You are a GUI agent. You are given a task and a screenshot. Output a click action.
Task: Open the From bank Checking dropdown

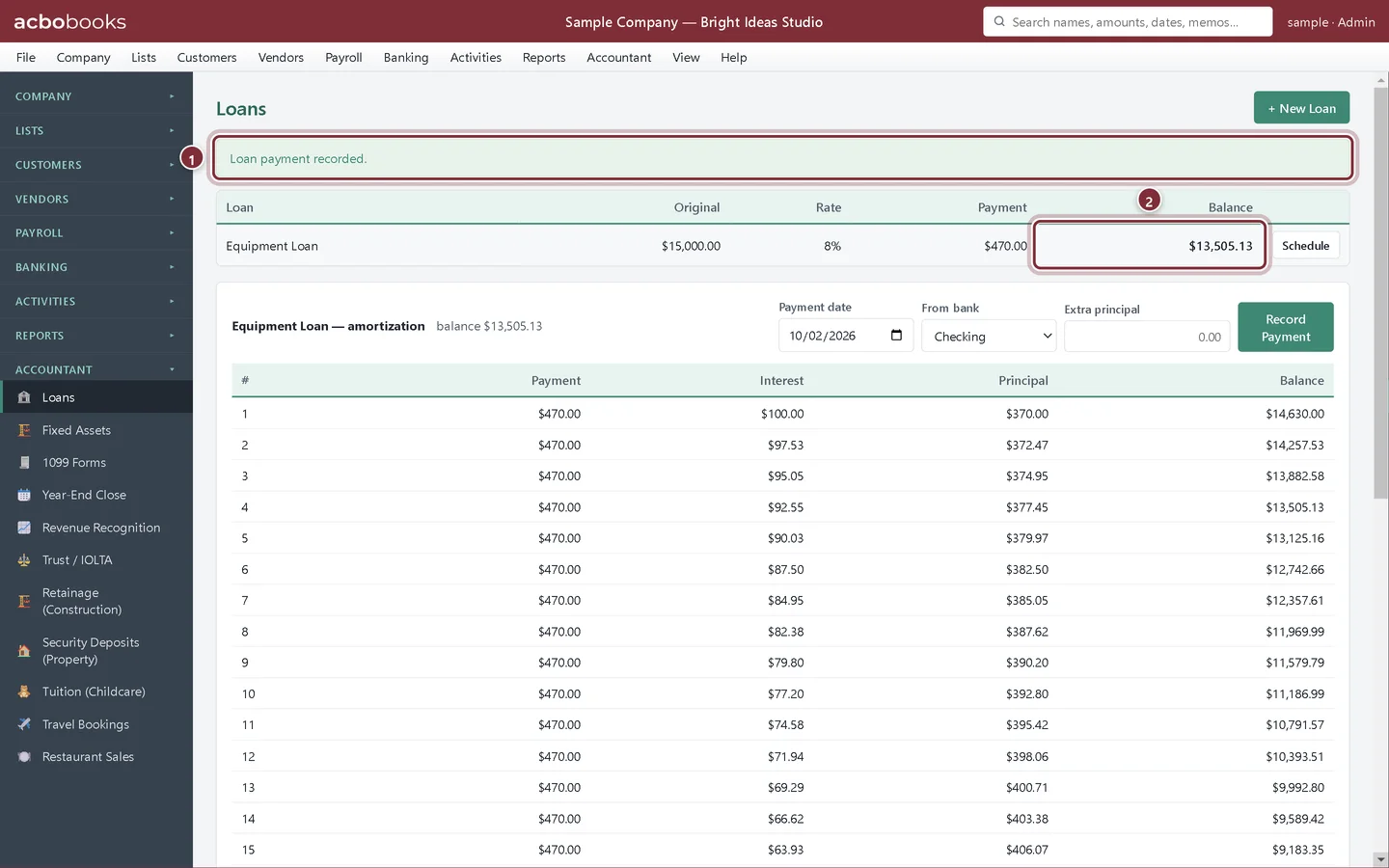989,336
